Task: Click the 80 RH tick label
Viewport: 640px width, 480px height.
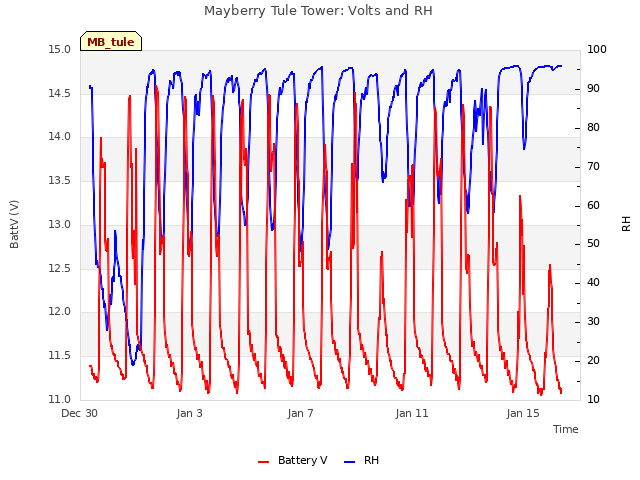Action: [x=593, y=127]
